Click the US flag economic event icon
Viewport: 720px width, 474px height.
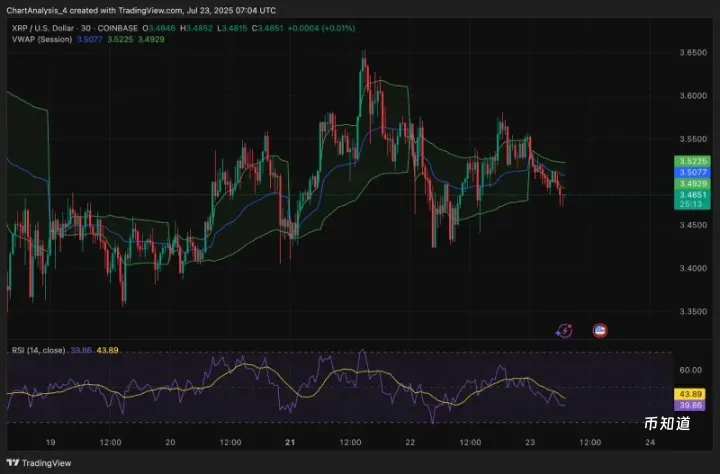600,329
